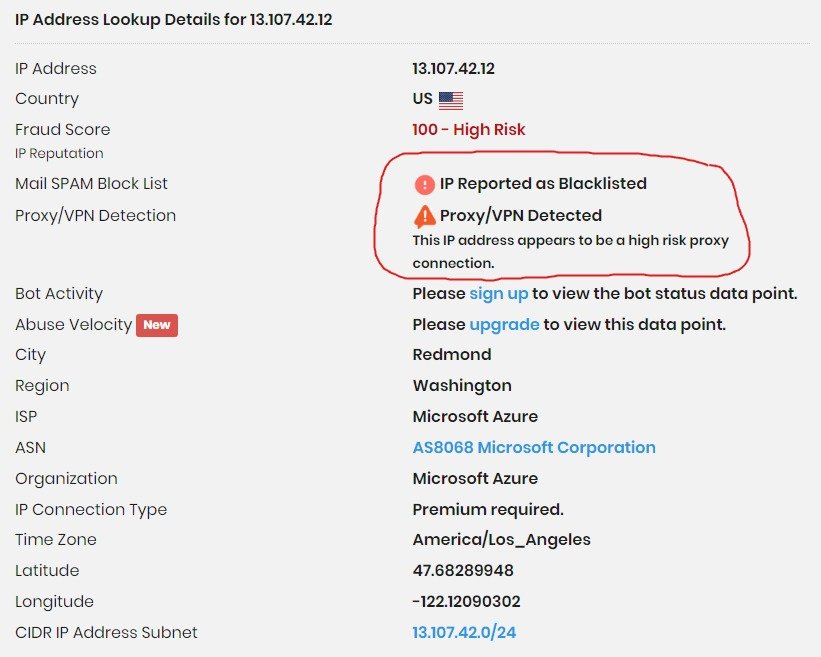This screenshot has width=821, height=657.
Task: Click the "America/Los_Angeles" time zone value
Action: click(x=501, y=540)
